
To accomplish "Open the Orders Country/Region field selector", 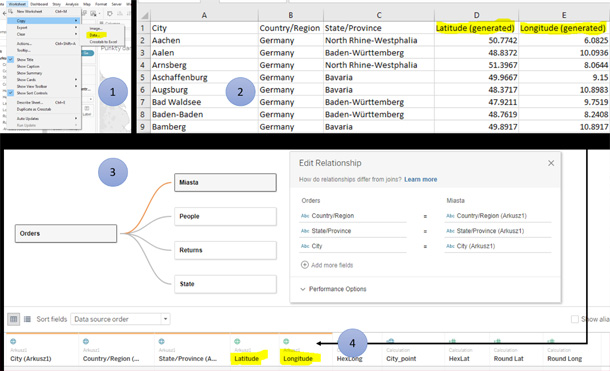I will tap(352, 216).
